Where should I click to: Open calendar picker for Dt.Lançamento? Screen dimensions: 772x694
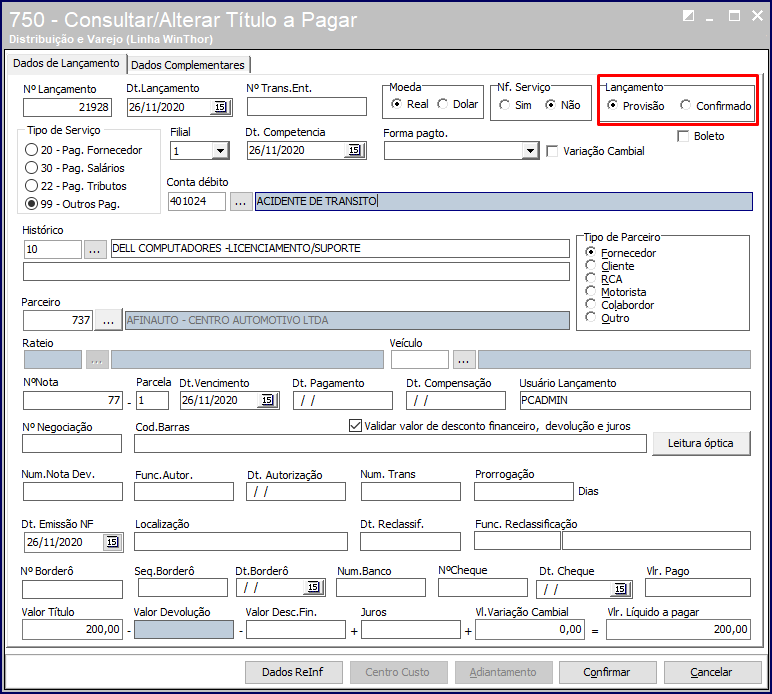point(221,107)
